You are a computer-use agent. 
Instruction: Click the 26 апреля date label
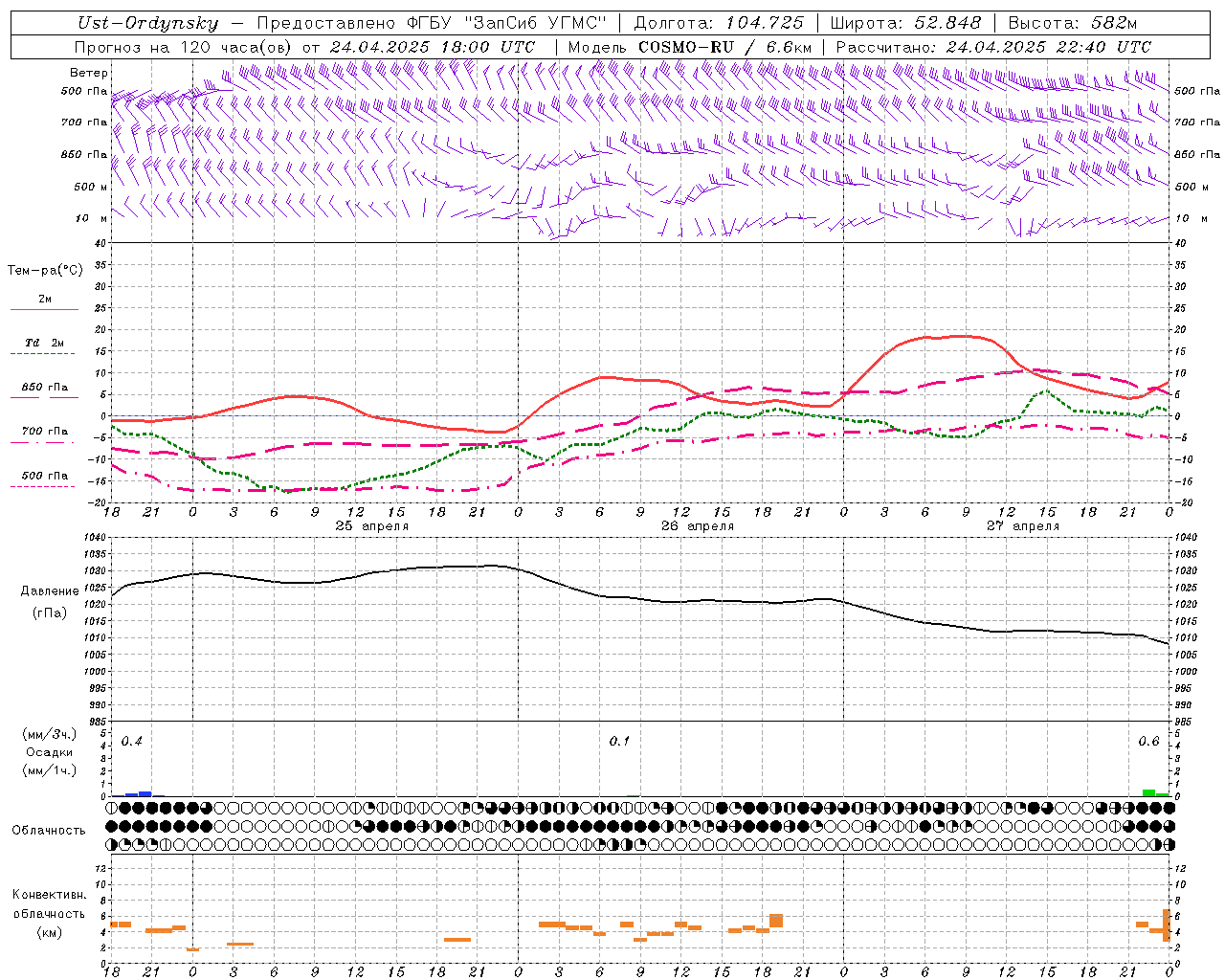click(698, 526)
